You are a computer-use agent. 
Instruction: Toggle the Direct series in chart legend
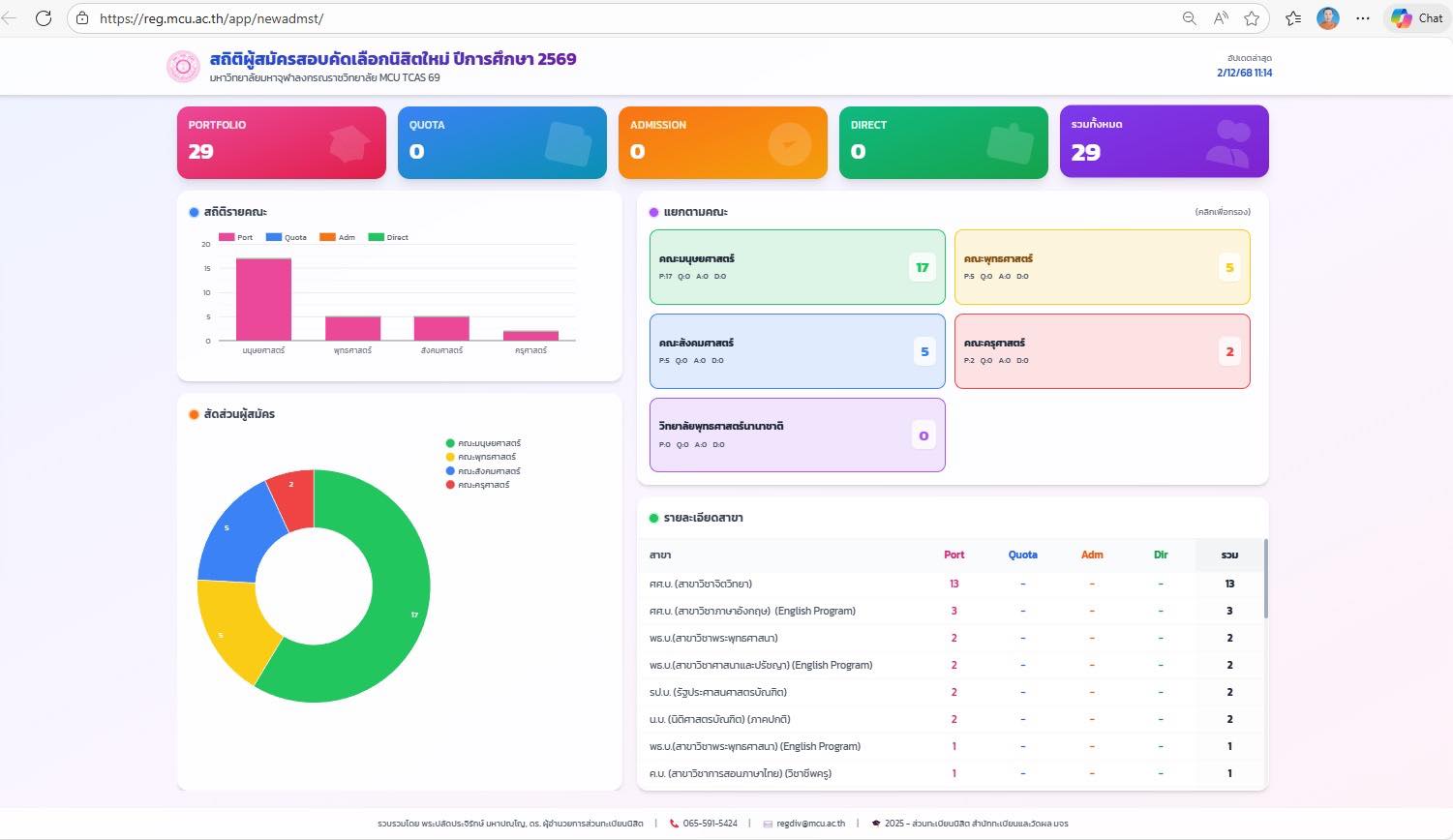pos(387,237)
